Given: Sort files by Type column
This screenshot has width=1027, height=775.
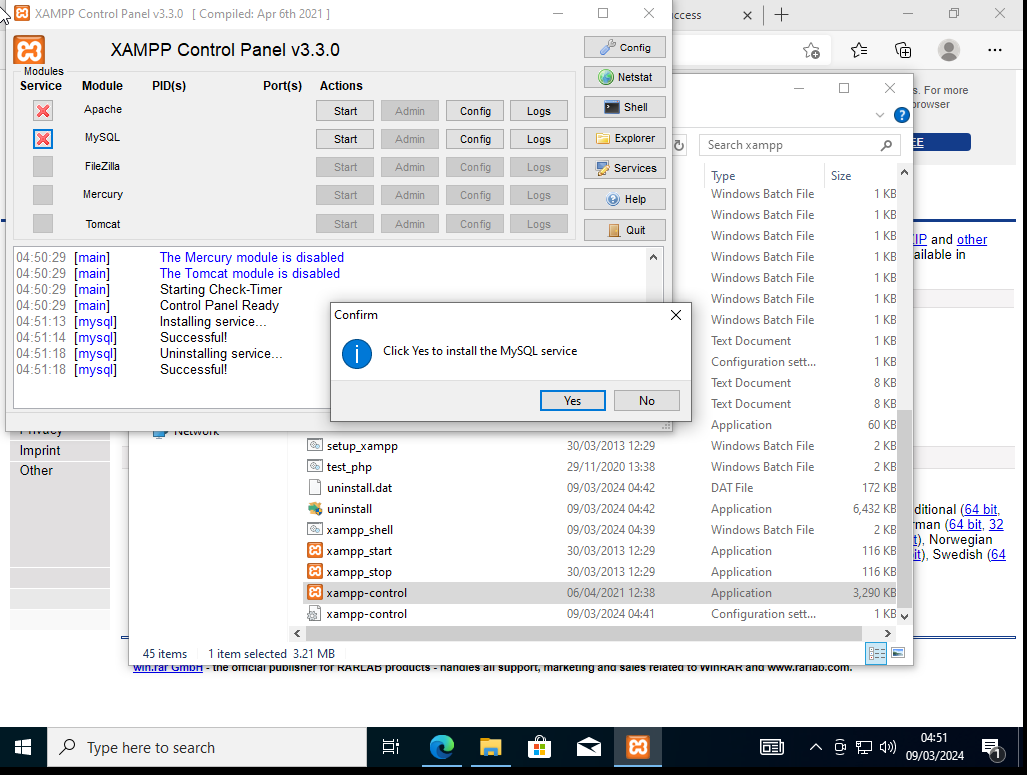Looking at the screenshot, I should coord(723,176).
